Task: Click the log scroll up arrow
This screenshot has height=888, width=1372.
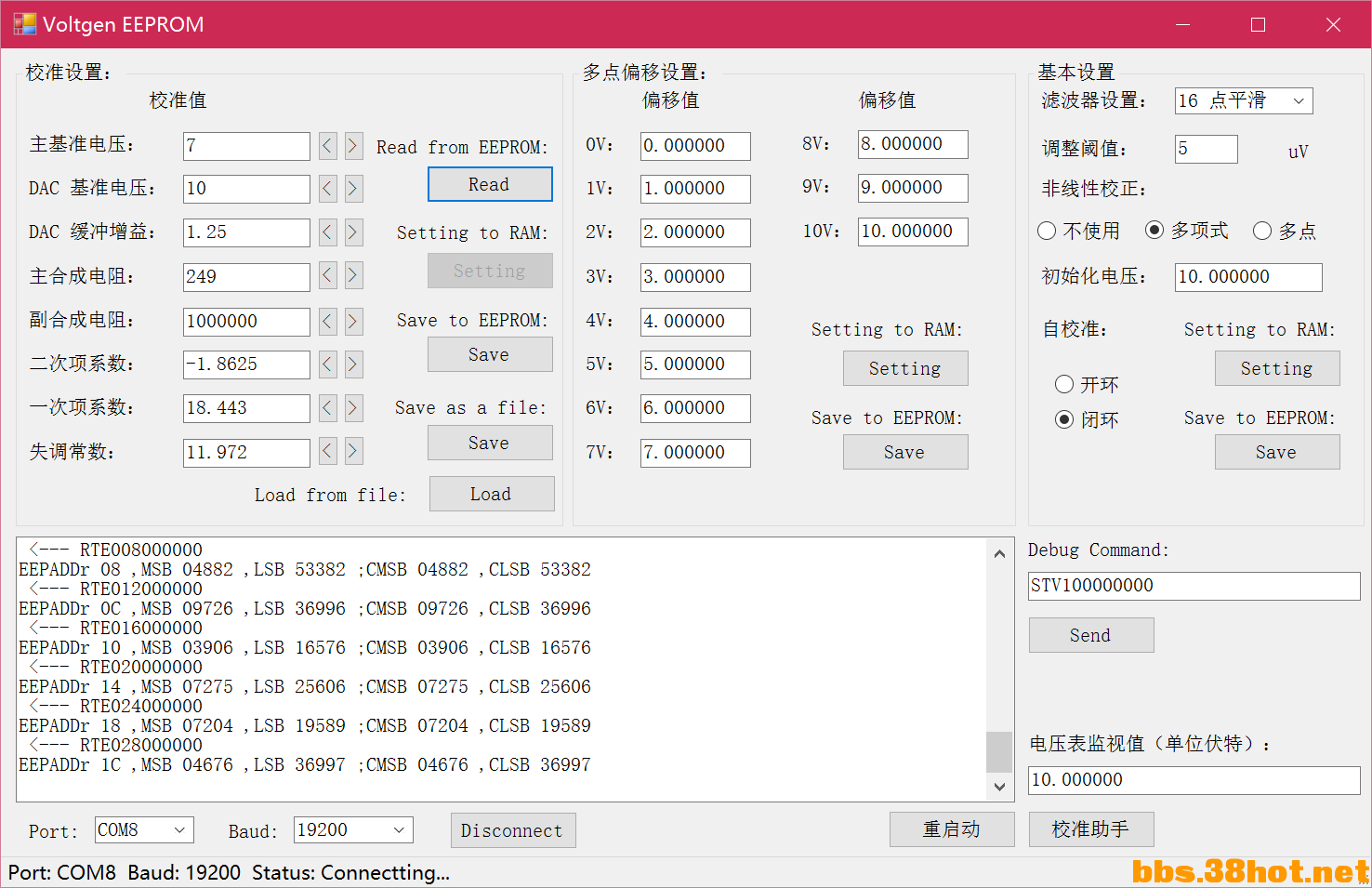Action: click(x=999, y=554)
